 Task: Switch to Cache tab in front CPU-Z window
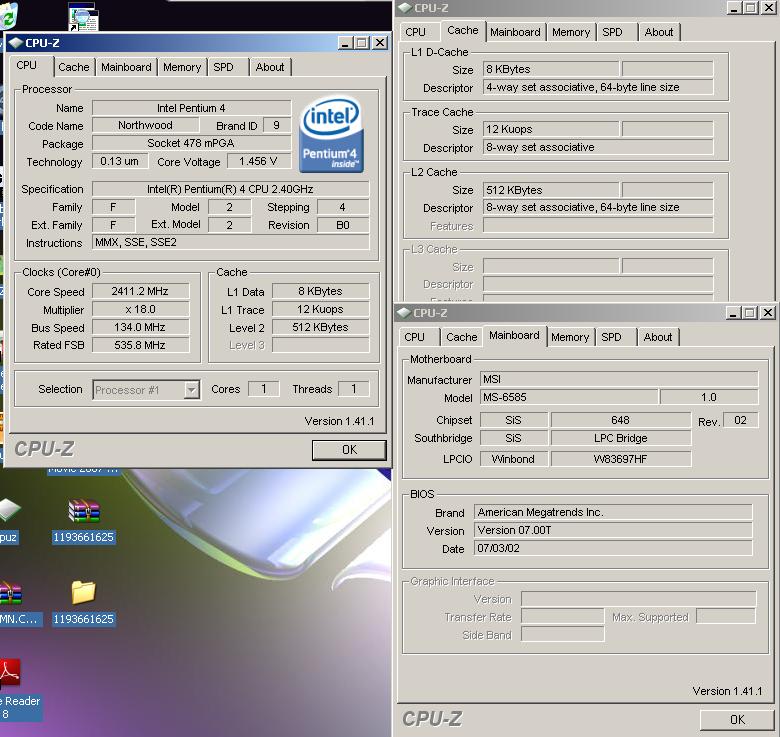click(74, 67)
